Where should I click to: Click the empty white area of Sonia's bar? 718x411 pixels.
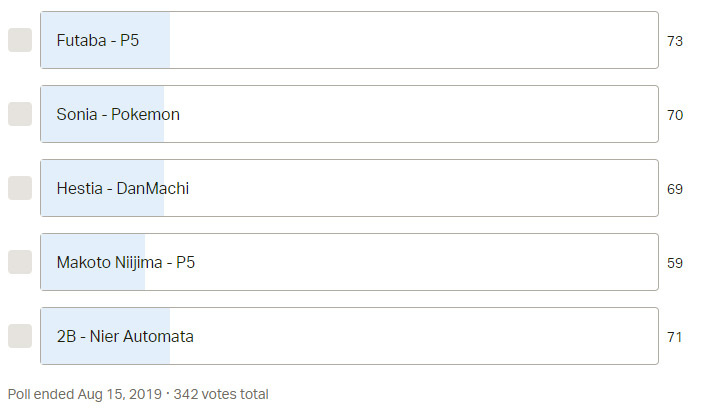(x=411, y=114)
